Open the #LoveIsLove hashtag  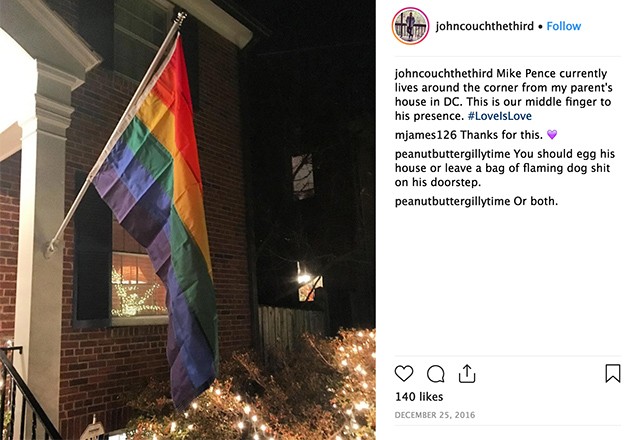[500, 116]
